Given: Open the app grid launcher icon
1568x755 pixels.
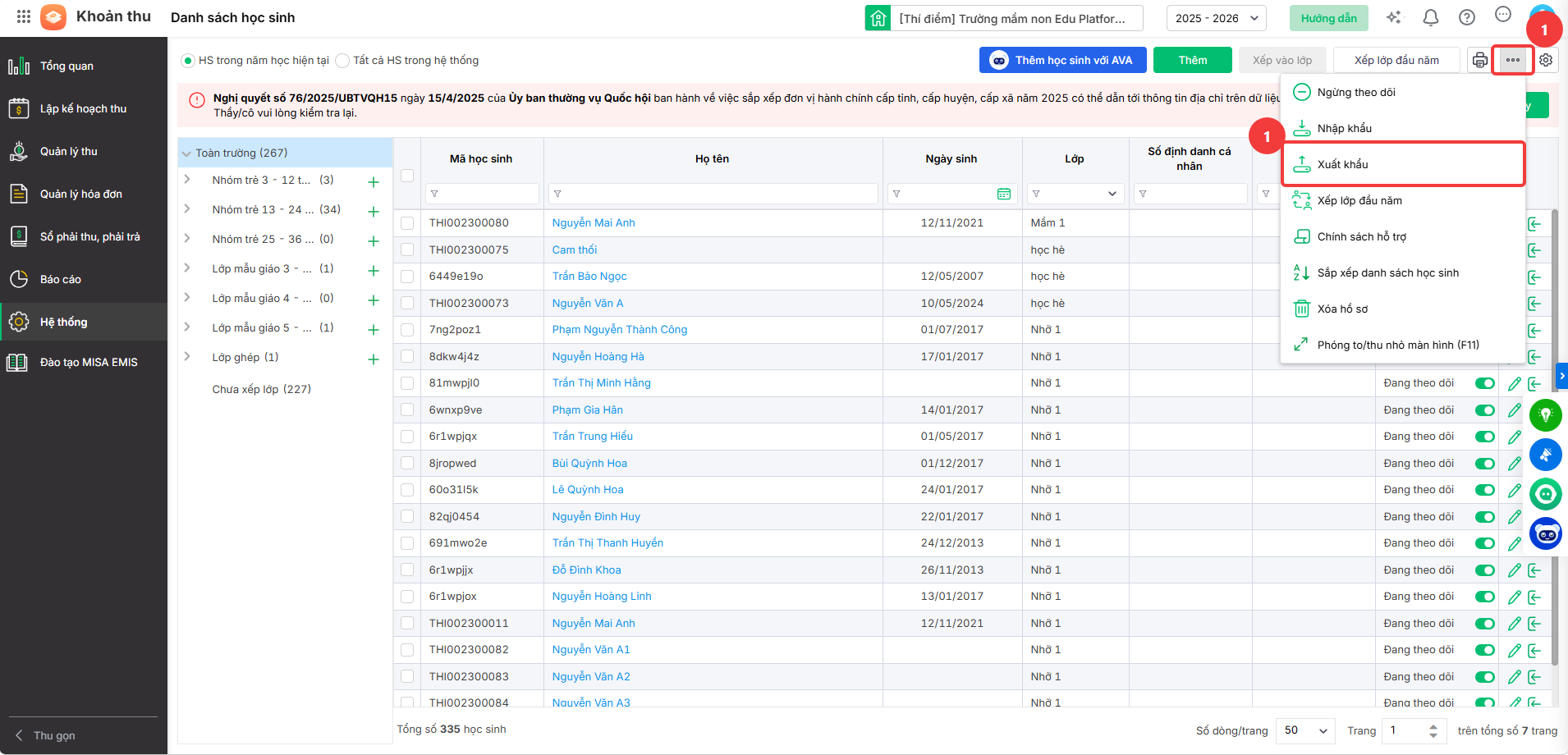Looking at the screenshot, I should 24,16.
